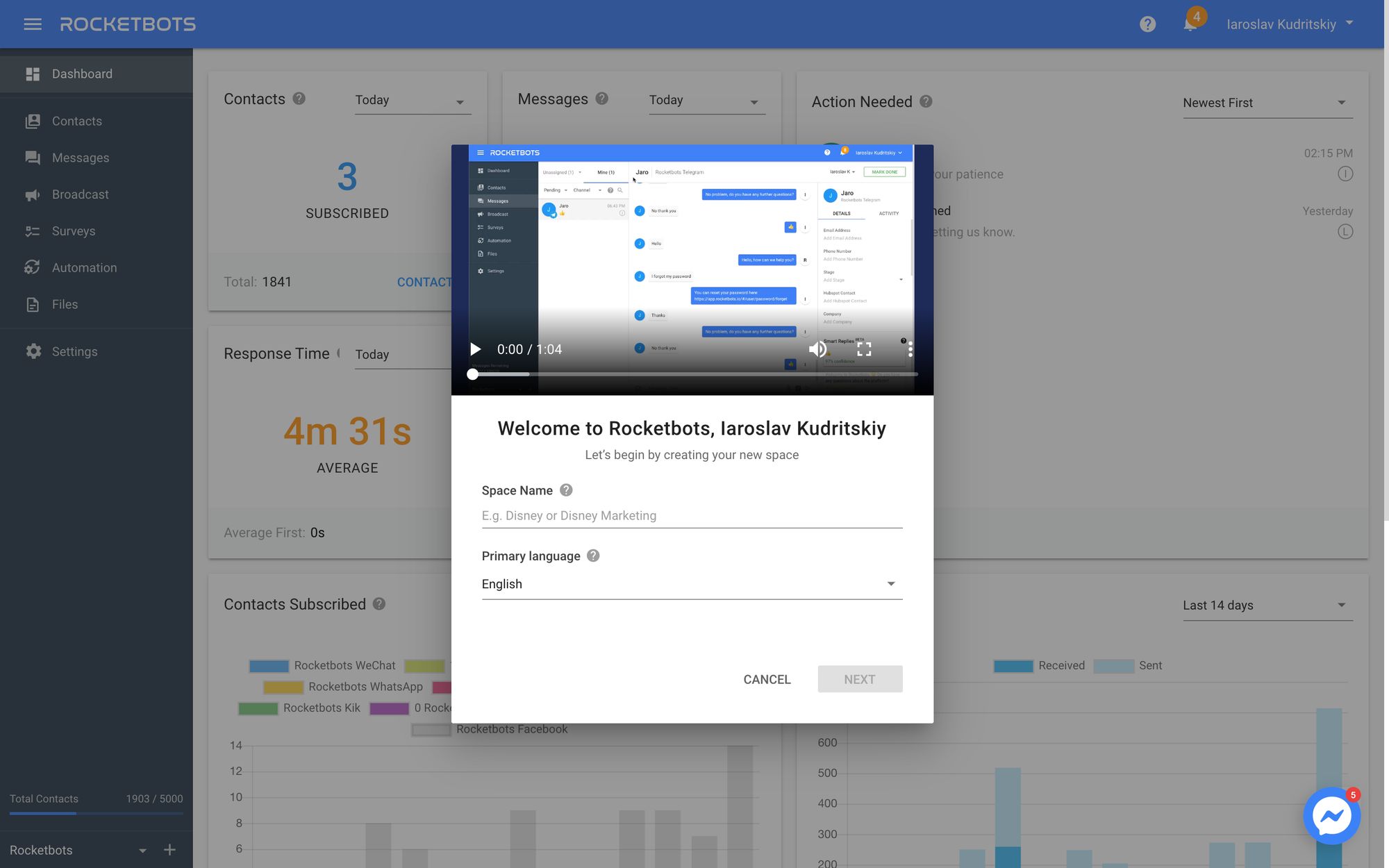Viewport: 1389px width, 868px height.
Task: Click the Settings gear icon
Action: 33,351
